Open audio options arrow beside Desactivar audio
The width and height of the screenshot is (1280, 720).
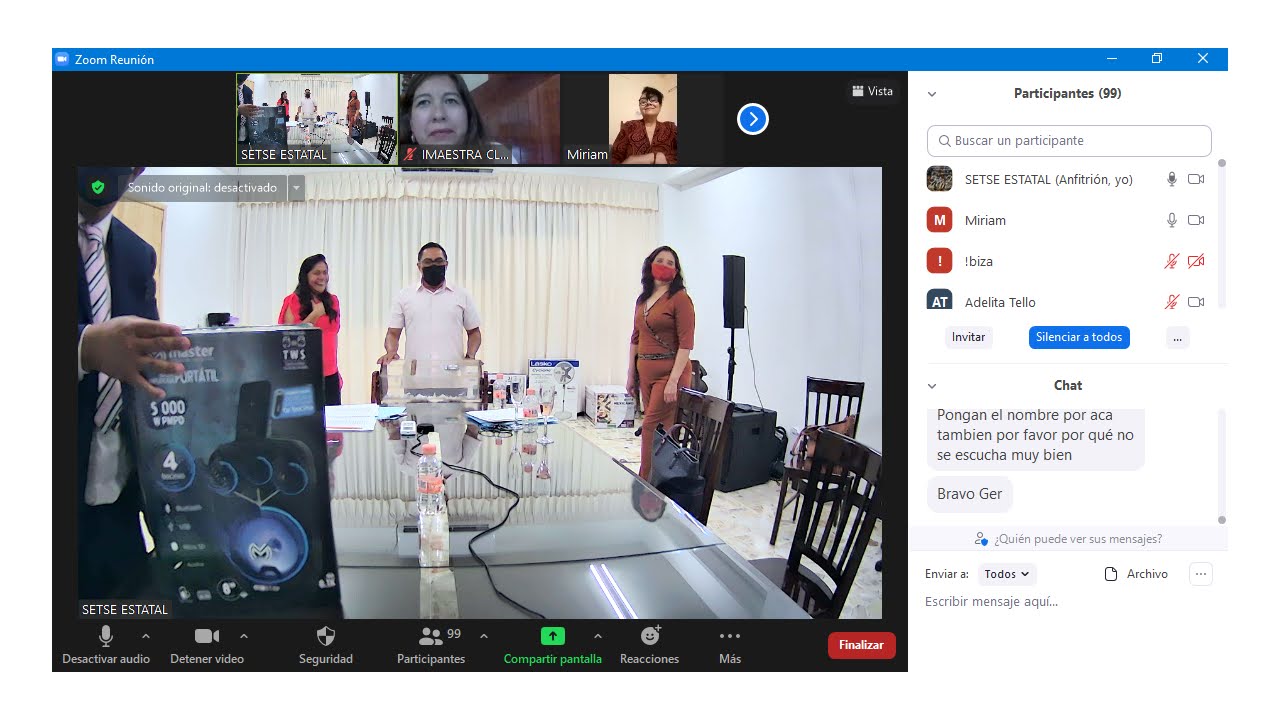[x=146, y=636]
